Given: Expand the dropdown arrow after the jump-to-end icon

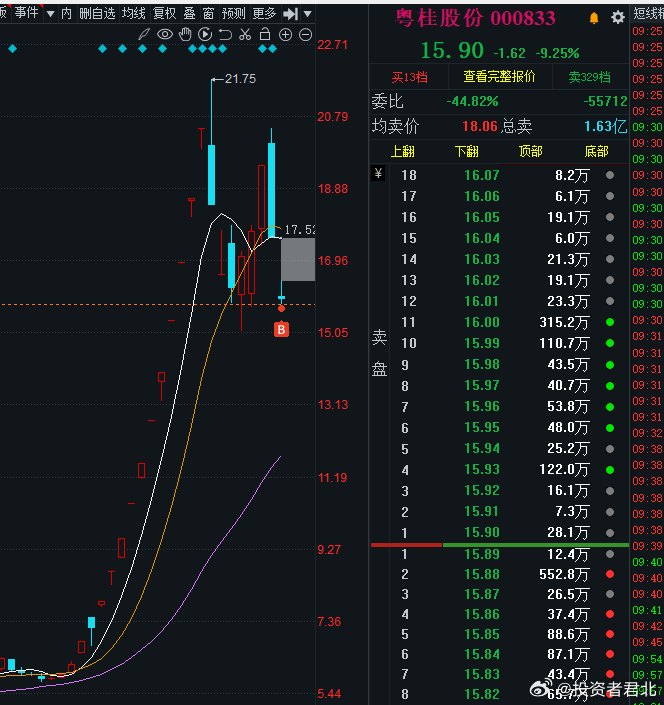Looking at the screenshot, I should [x=307, y=14].
